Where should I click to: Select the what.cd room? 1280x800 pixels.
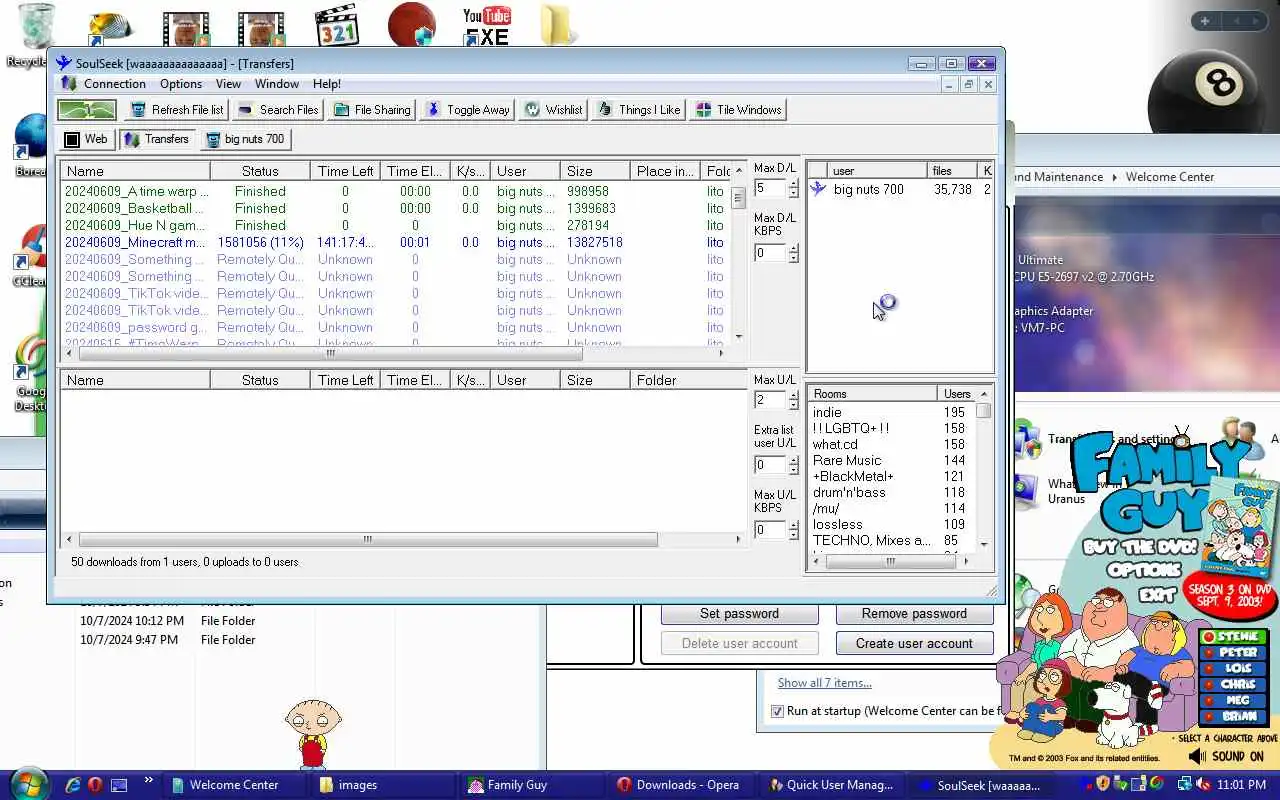835,444
